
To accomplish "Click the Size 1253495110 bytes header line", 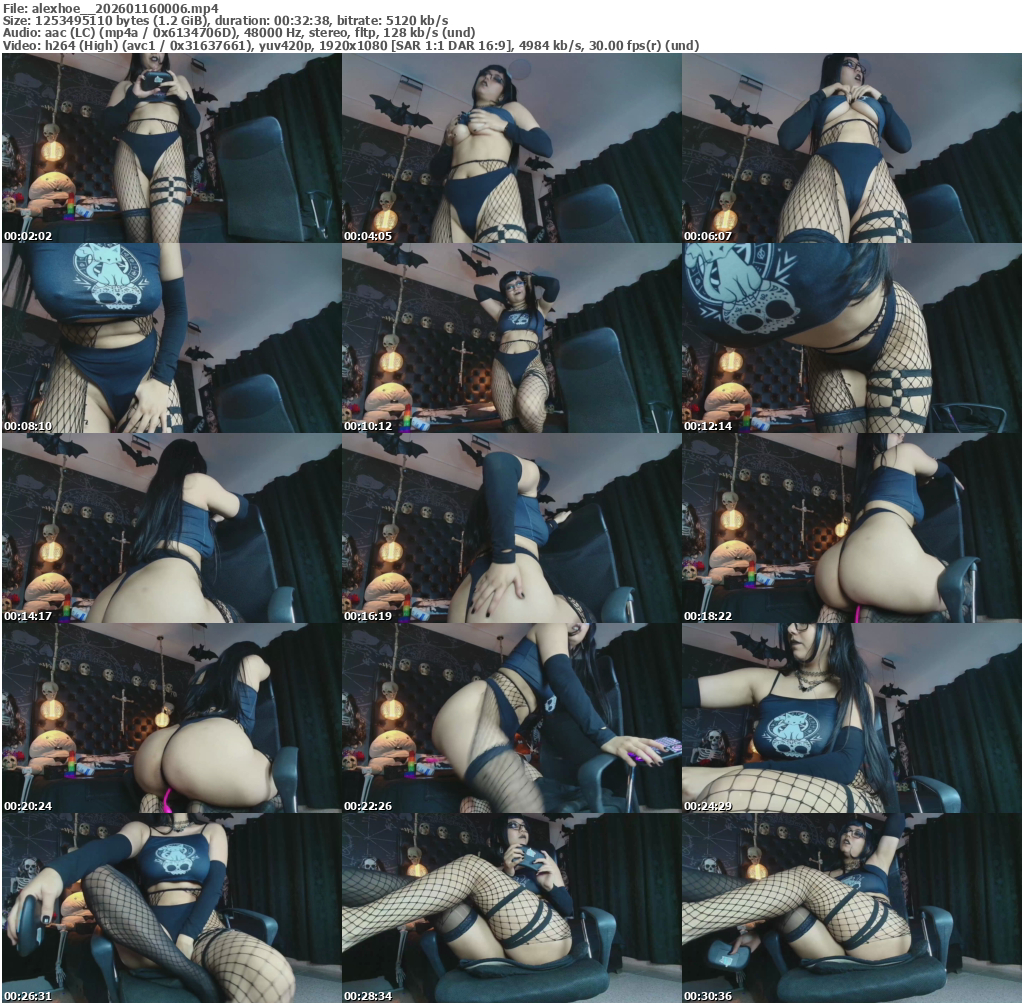I will tap(225, 21).
